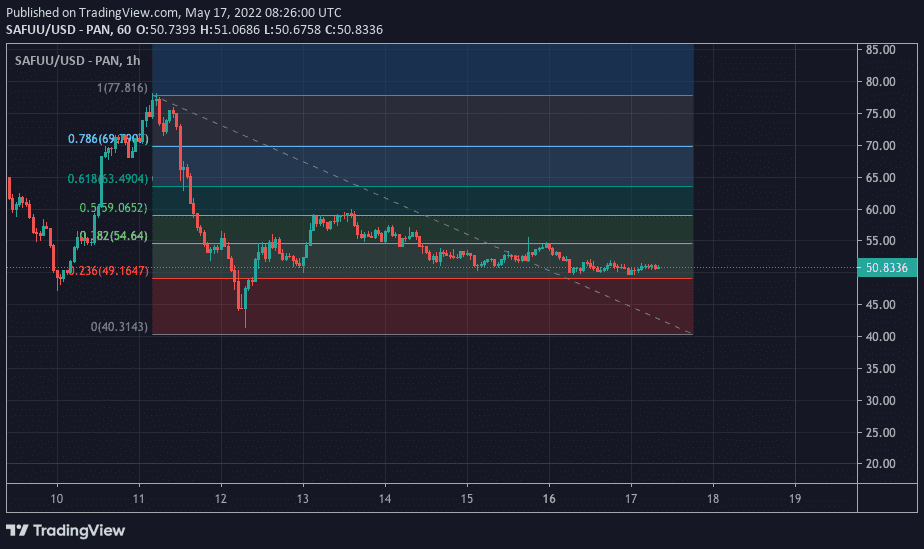This screenshot has width=924, height=549.
Task: Select the SAFUU/USD - PAN, 1h chart title
Action: 77,61
